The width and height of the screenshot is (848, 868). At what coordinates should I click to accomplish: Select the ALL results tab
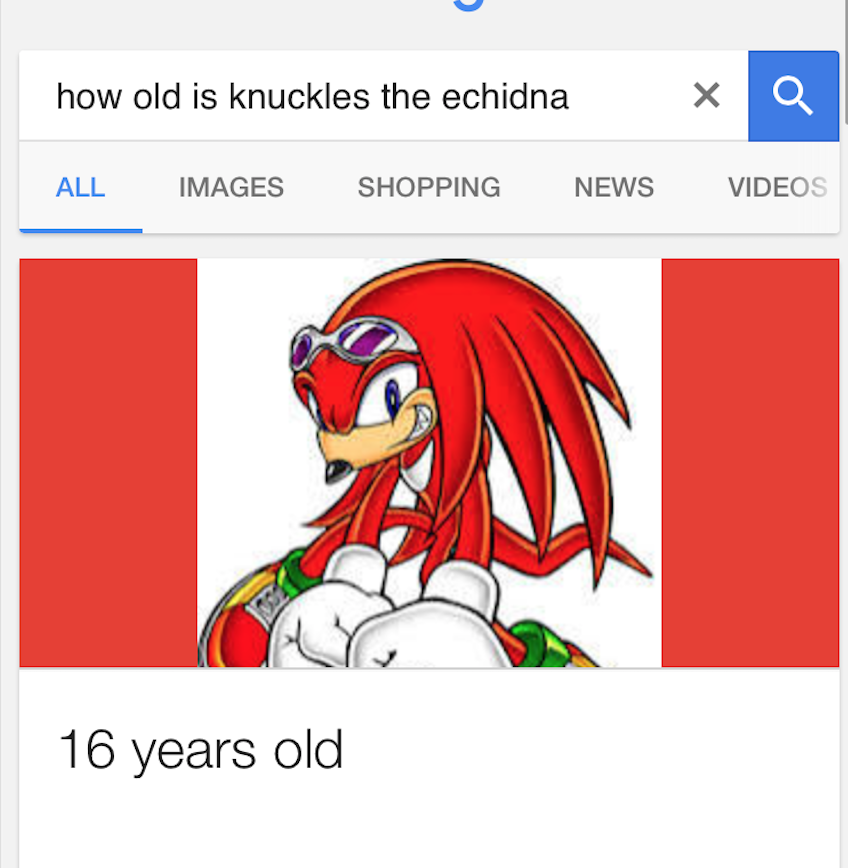pos(80,187)
